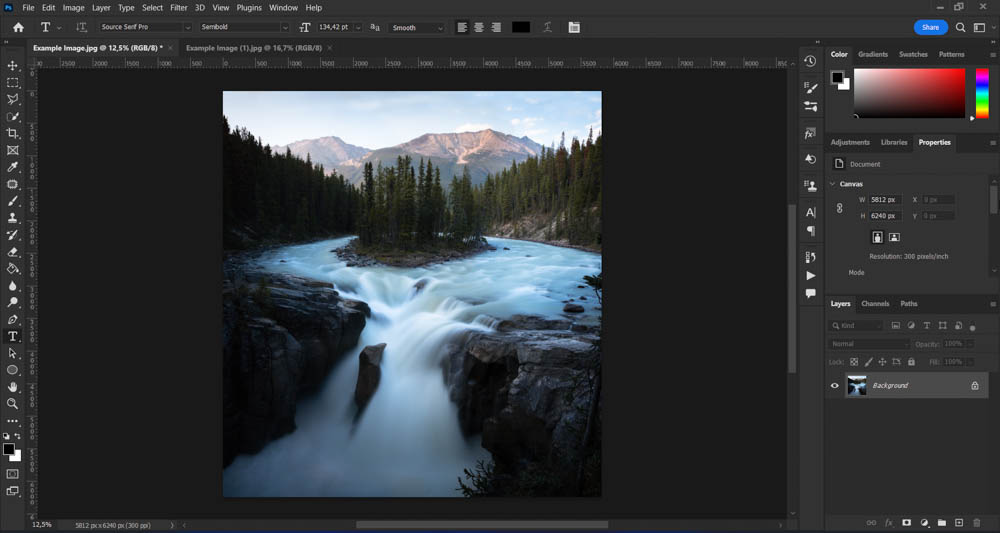Hide the Background layer with eye icon
Screen dimensions: 1000x533
click(835, 385)
